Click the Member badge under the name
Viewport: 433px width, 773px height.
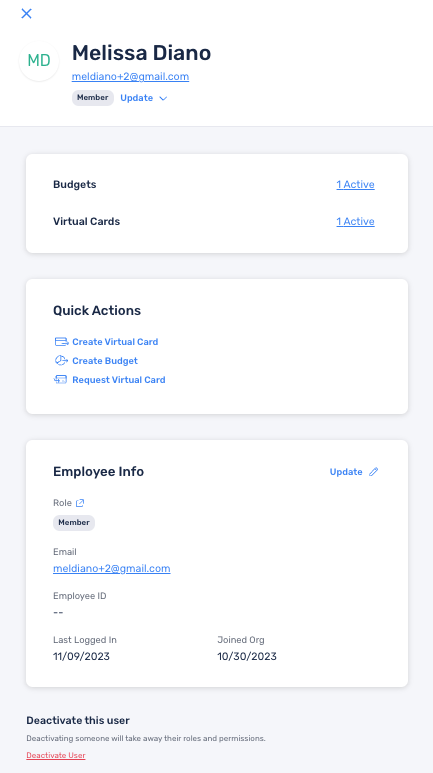pyautogui.click(x=93, y=98)
